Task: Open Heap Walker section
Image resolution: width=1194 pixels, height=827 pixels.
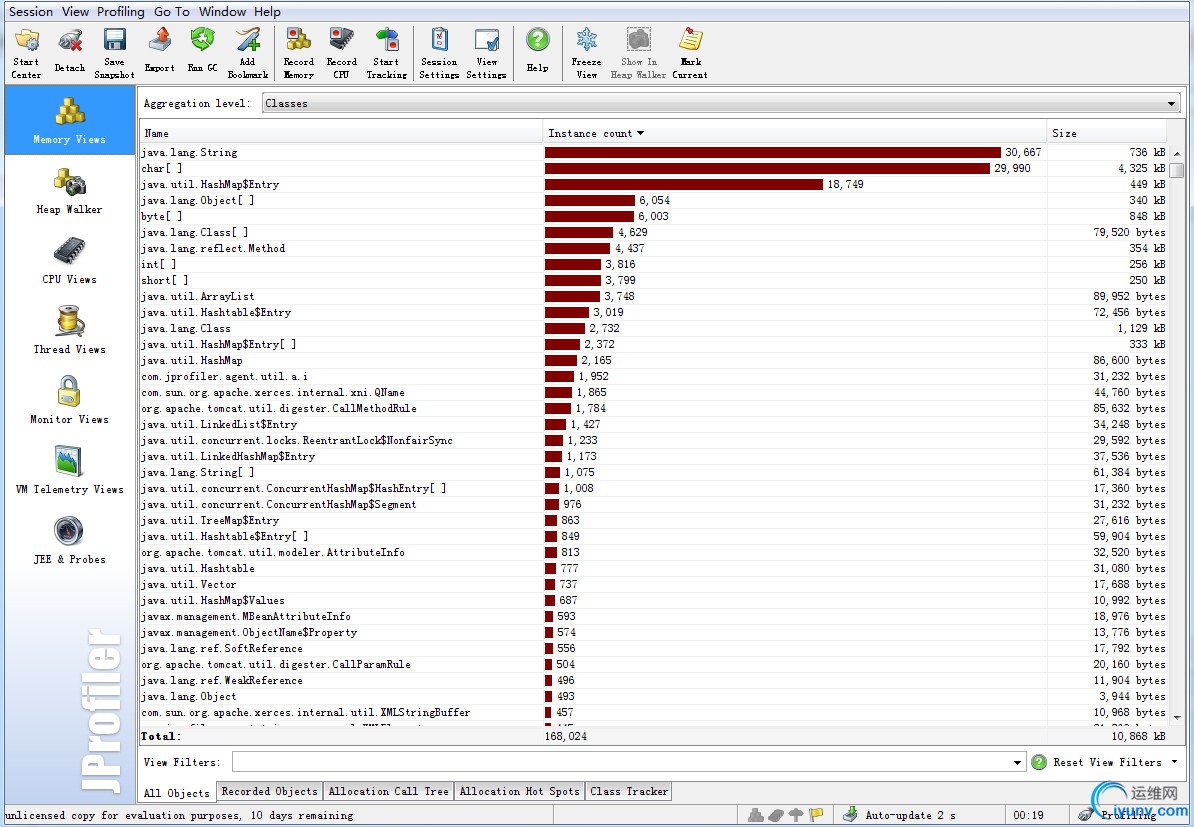Action: (69, 191)
